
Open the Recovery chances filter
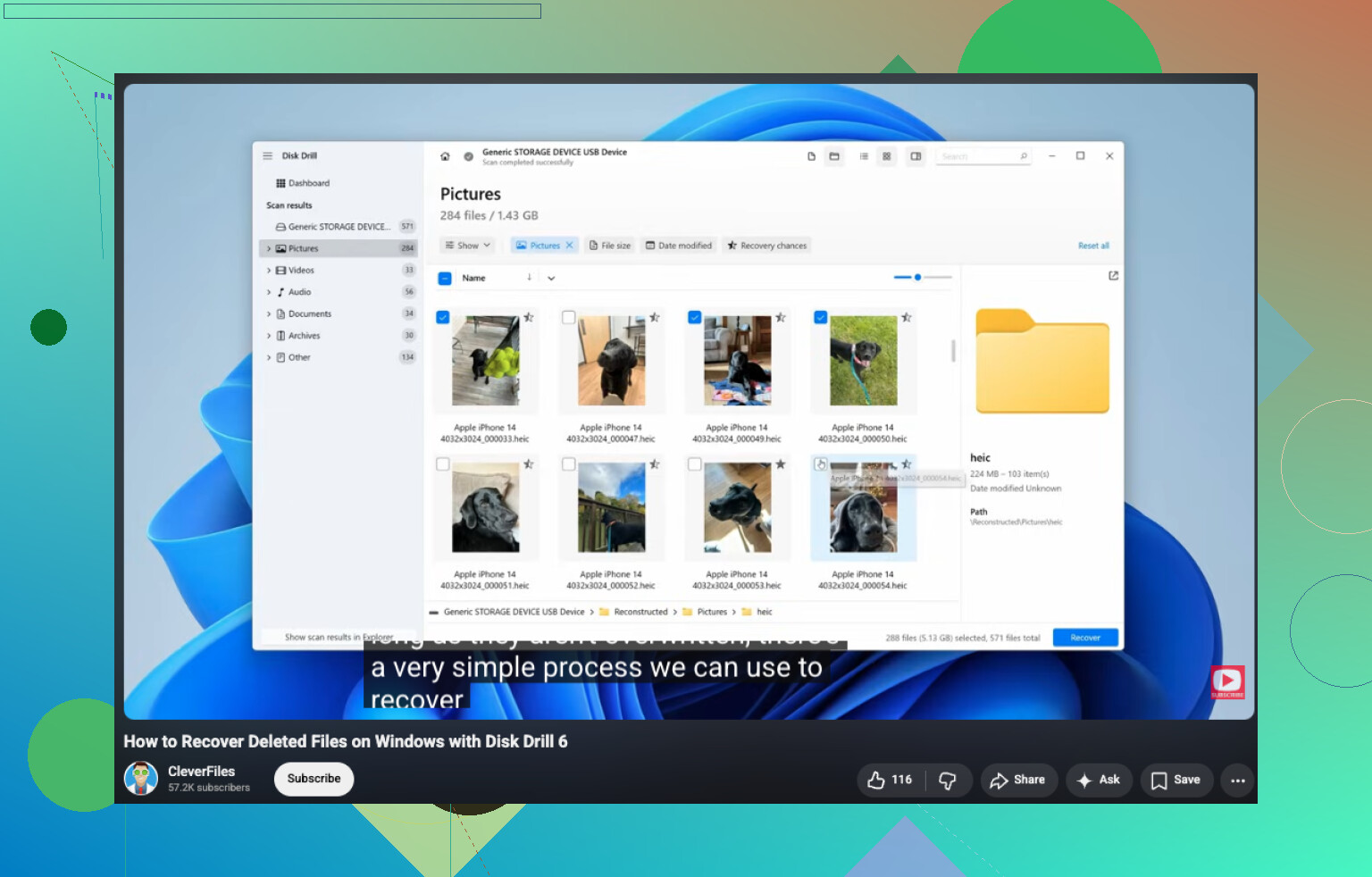[x=766, y=245]
